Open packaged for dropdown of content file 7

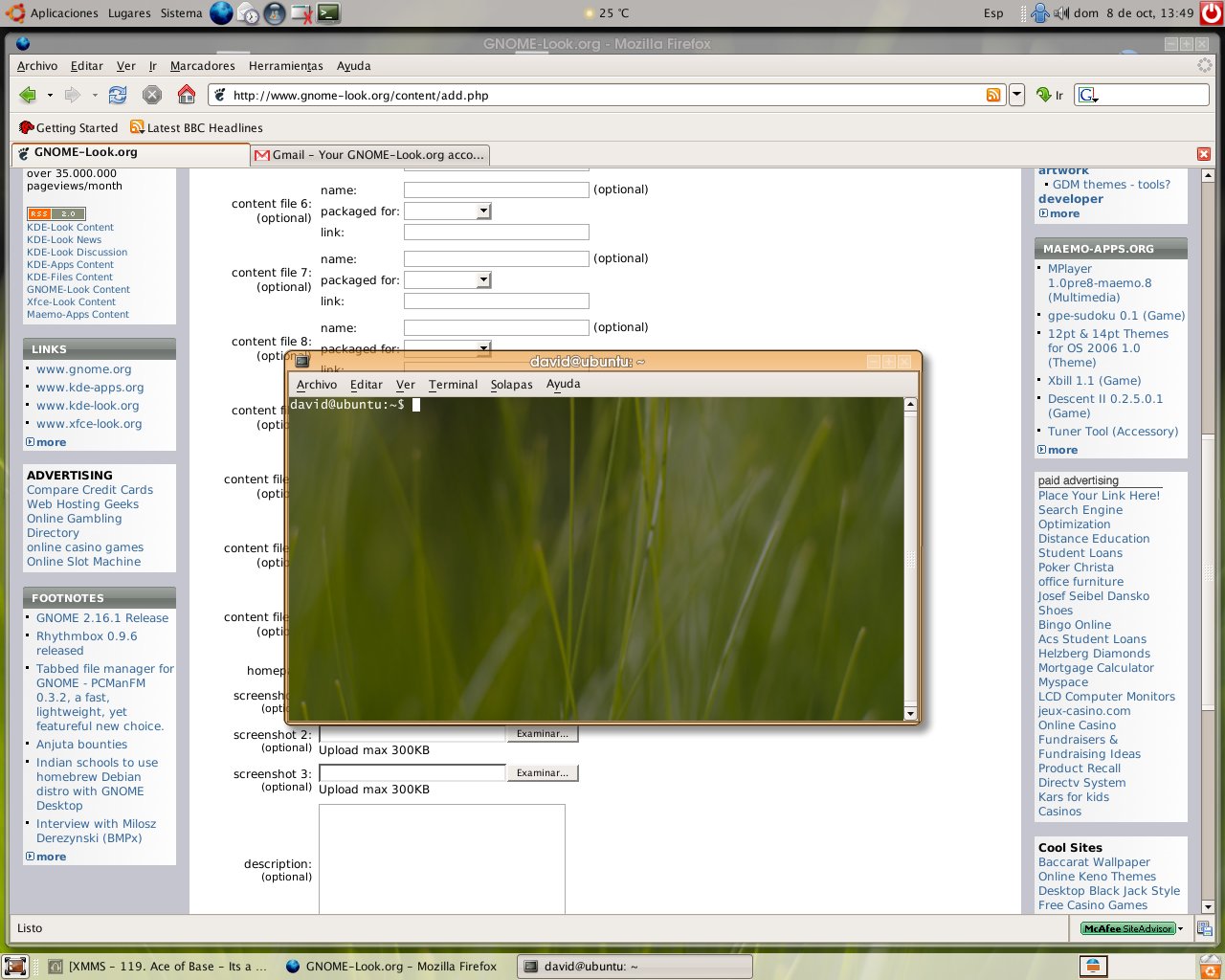(483, 279)
